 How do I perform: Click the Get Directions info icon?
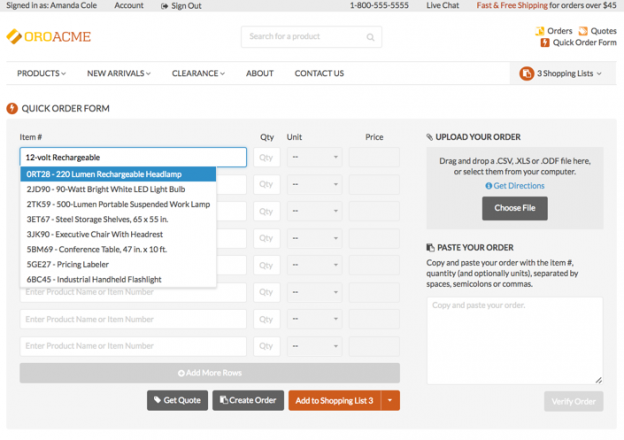click(x=488, y=186)
